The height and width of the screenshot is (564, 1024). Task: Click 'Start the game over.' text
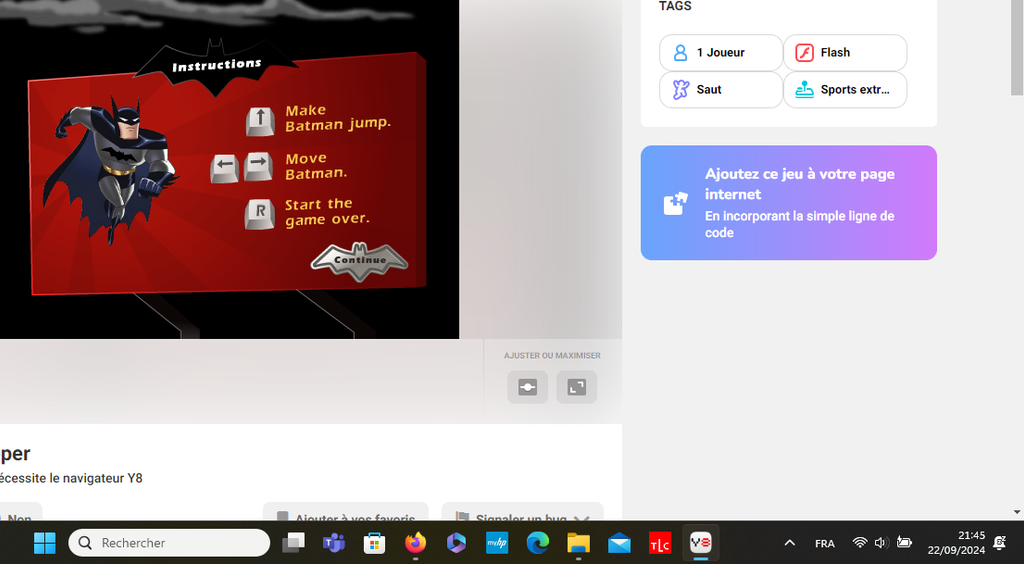tap(327, 212)
